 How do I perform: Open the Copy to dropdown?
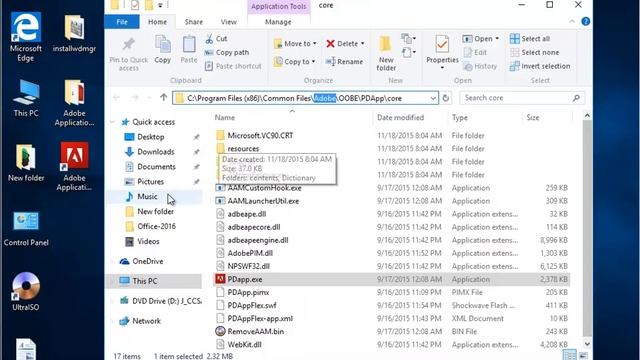click(x=294, y=62)
